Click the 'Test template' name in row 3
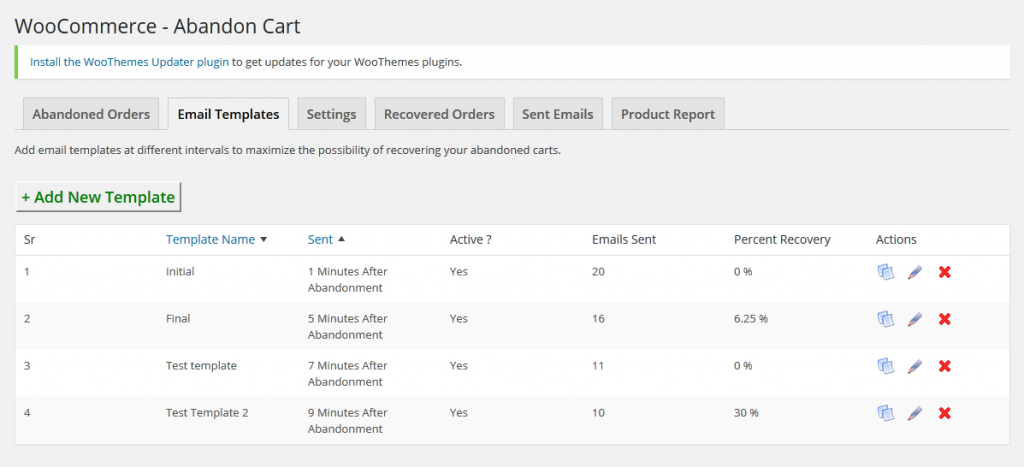 (201, 366)
